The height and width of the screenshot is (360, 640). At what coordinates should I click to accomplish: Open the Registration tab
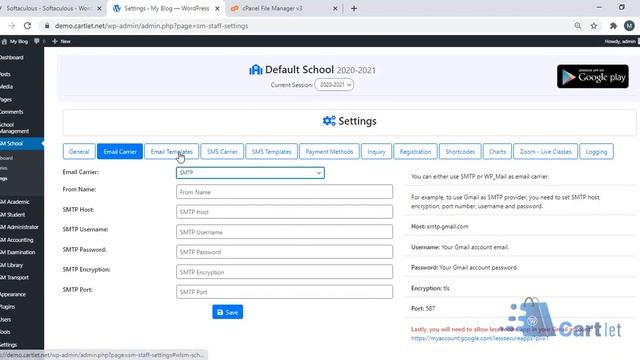click(x=415, y=151)
